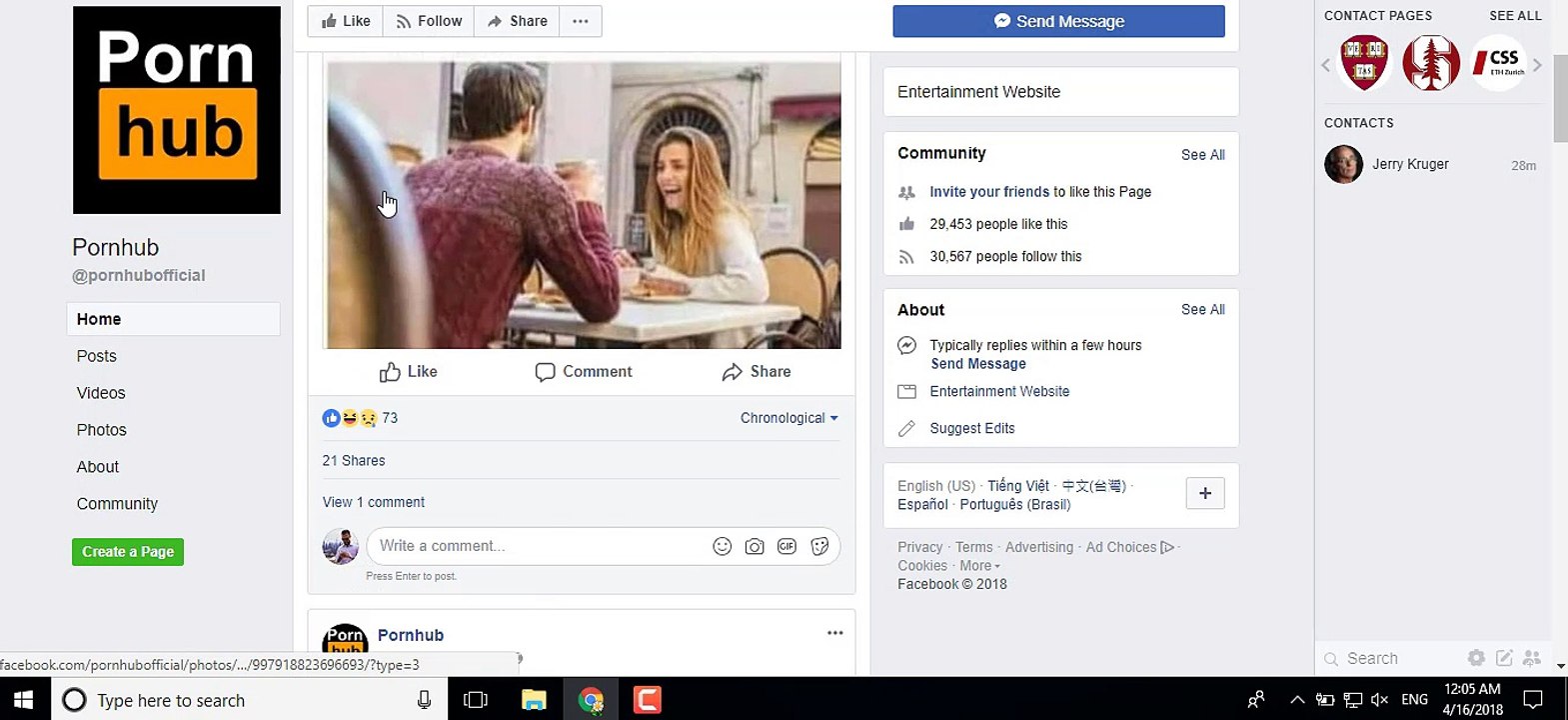Click the plus button for more languages
This screenshot has width=1568, height=720.
1205,493
